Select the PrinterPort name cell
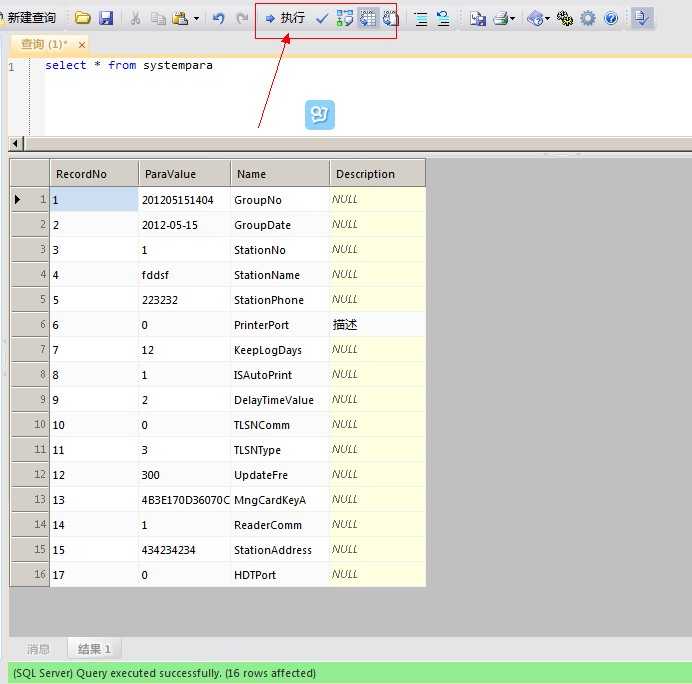 point(280,325)
